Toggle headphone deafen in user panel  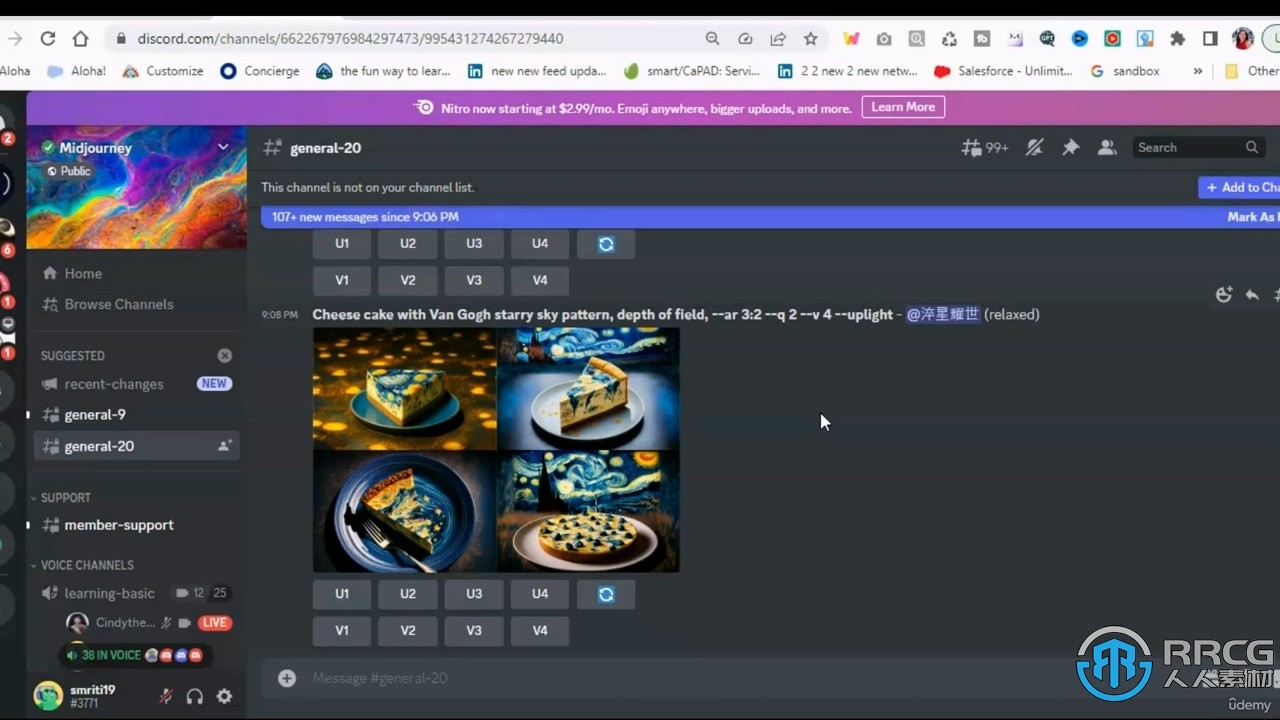pos(195,696)
